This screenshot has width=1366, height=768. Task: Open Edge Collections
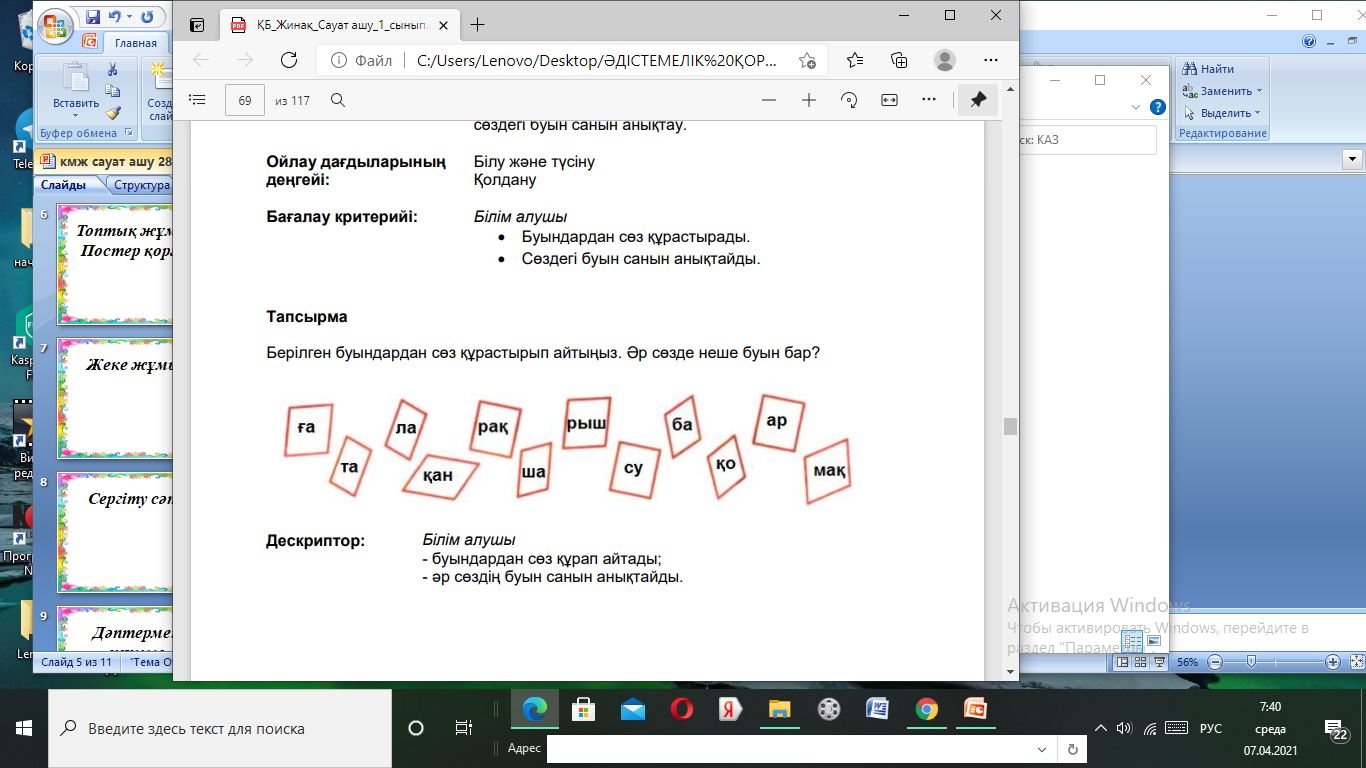click(899, 60)
